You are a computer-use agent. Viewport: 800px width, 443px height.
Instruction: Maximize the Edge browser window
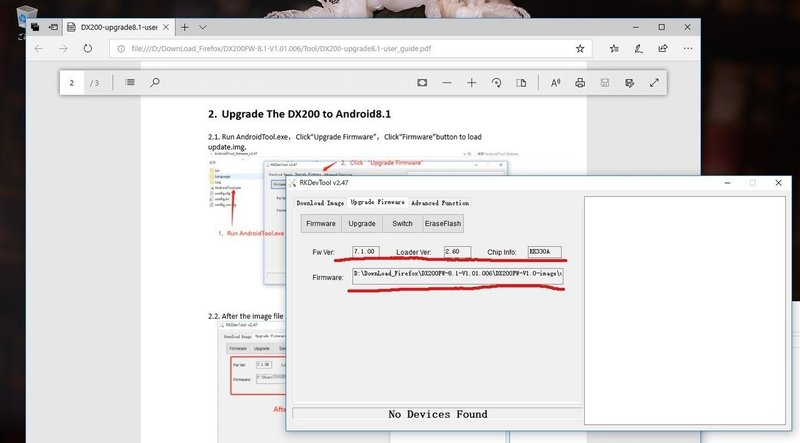662,27
